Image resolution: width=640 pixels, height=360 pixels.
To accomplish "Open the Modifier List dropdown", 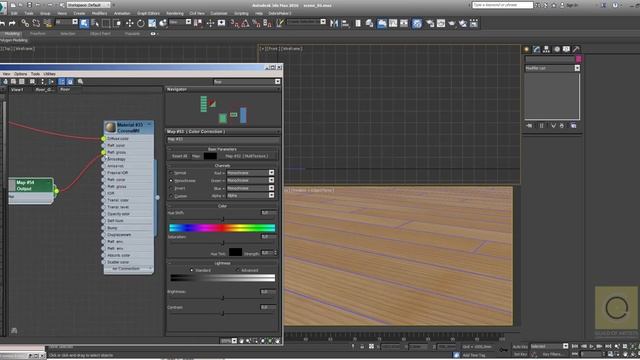I will point(552,68).
